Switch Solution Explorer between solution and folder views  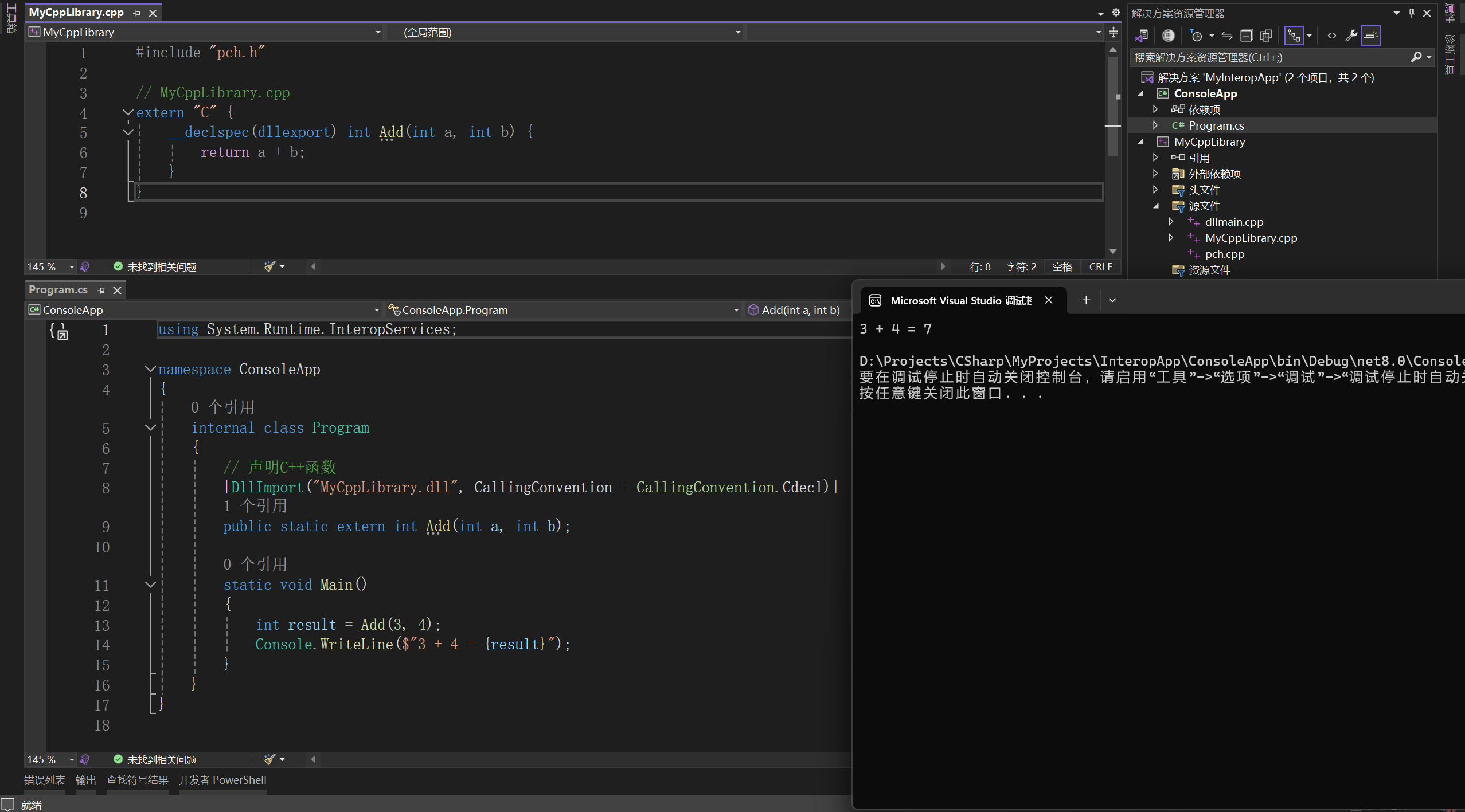[x=1142, y=36]
